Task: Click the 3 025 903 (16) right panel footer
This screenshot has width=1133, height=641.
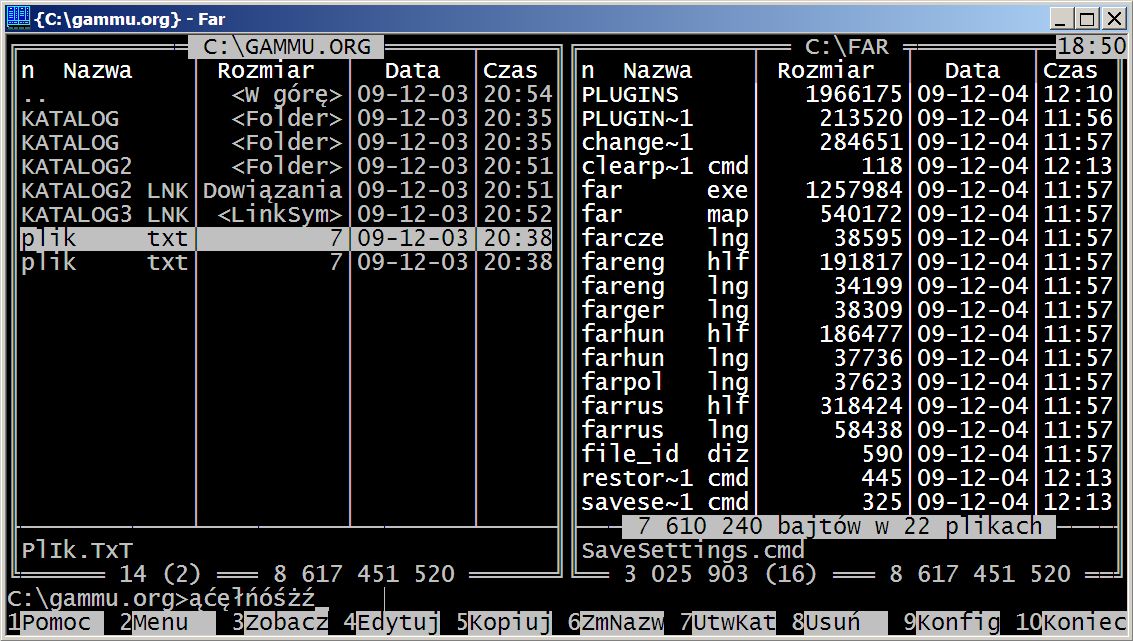Action: (x=720, y=575)
